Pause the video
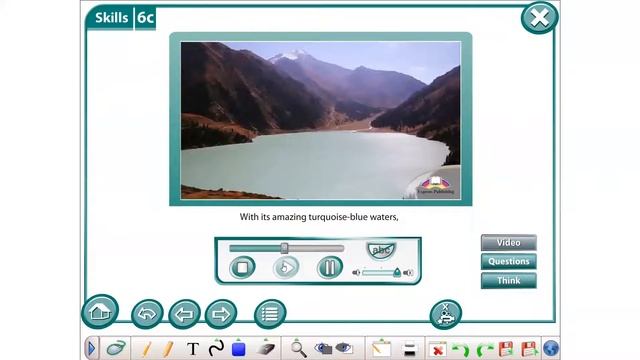The width and height of the screenshot is (640, 360). coord(329,268)
